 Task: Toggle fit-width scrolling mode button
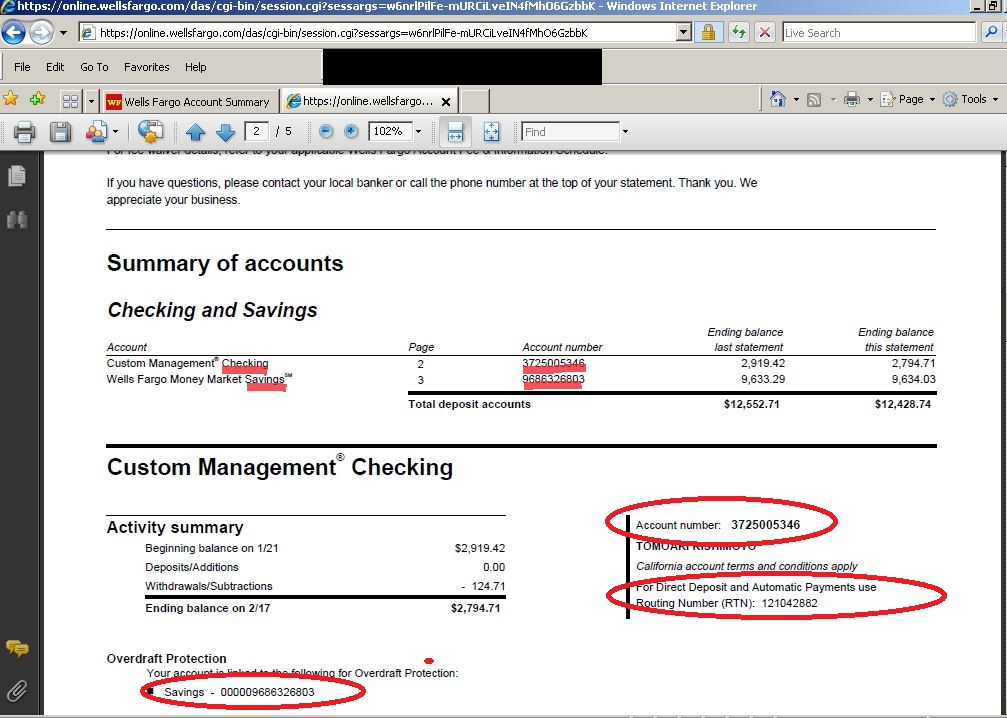pyautogui.click(x=455, y=132)
